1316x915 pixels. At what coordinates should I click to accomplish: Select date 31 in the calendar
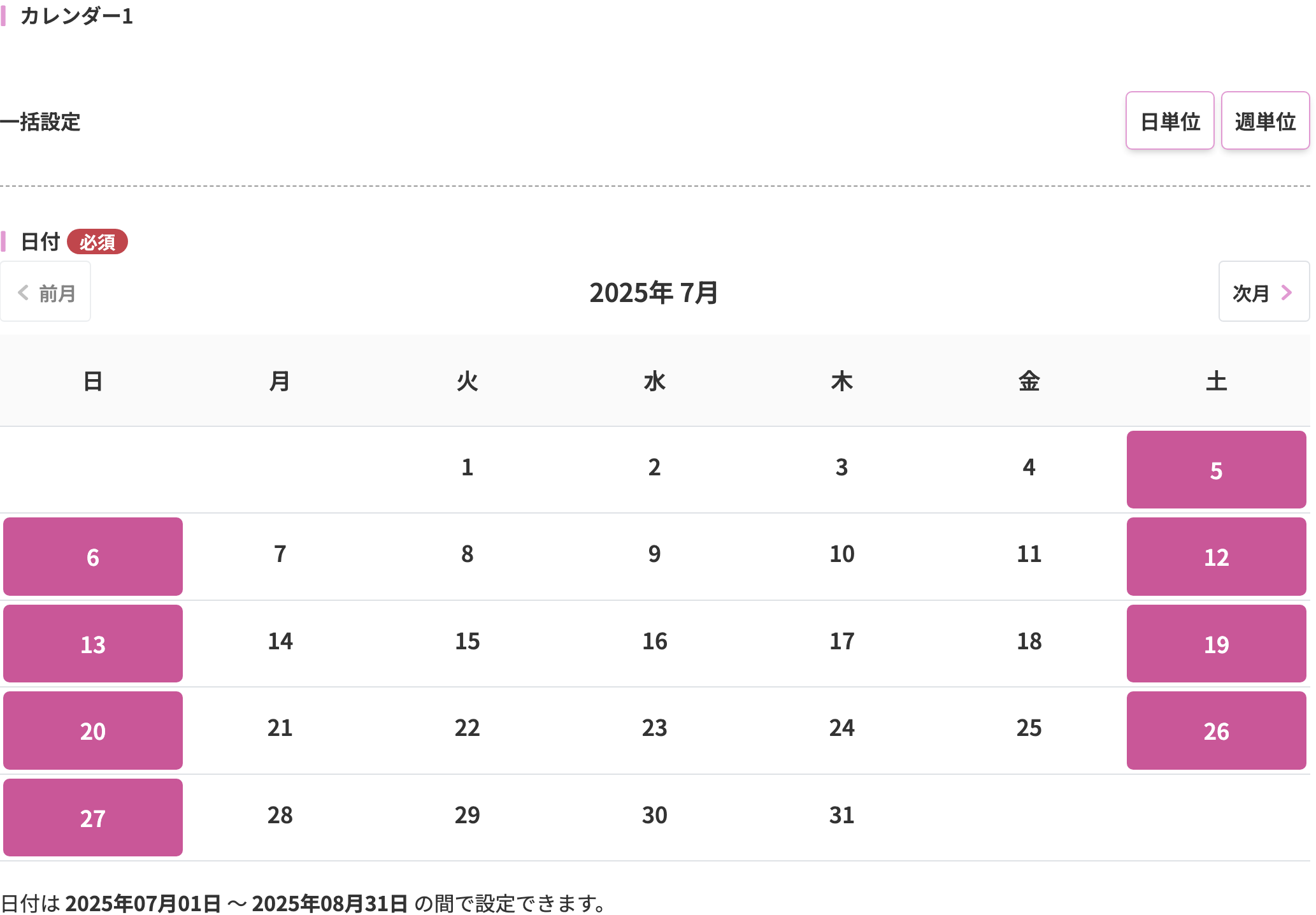(841, 815)
